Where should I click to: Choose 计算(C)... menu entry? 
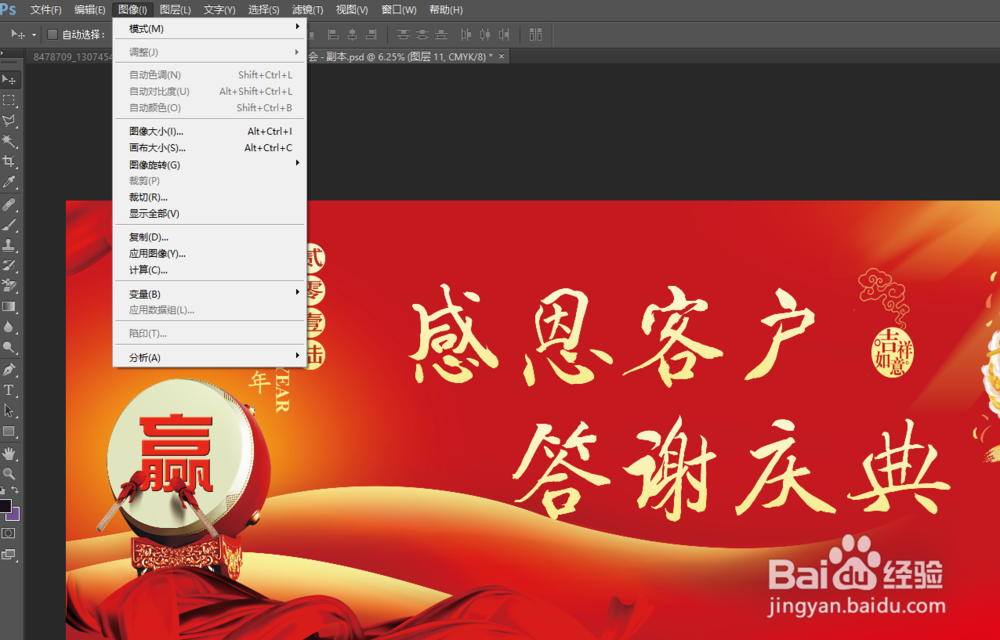pyautogui.click(x=210, y=270)
